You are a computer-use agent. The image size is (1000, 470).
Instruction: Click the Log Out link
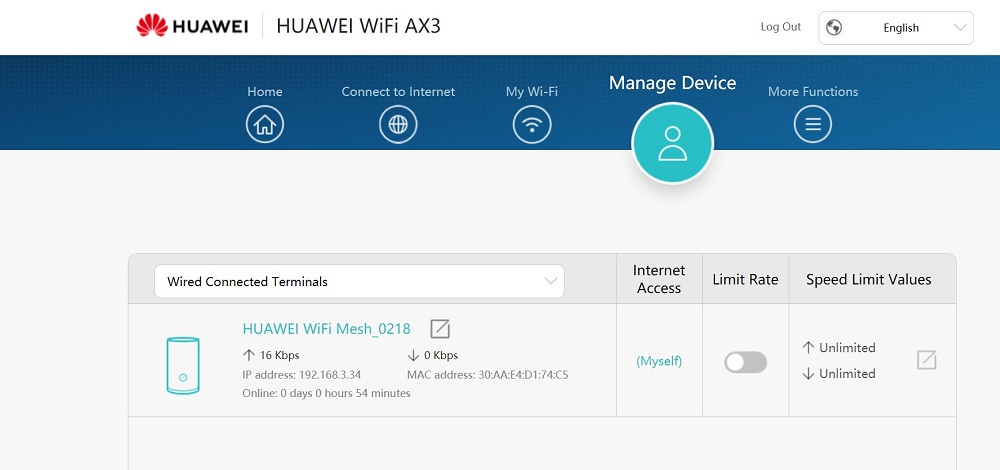(781, 27)
